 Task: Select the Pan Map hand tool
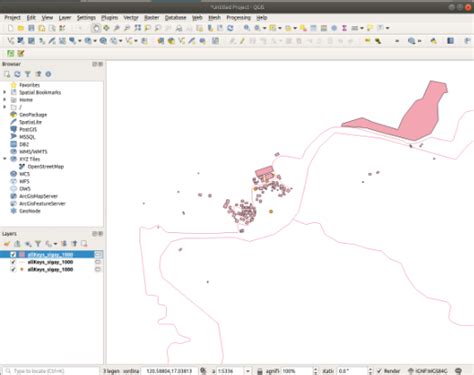96,28
